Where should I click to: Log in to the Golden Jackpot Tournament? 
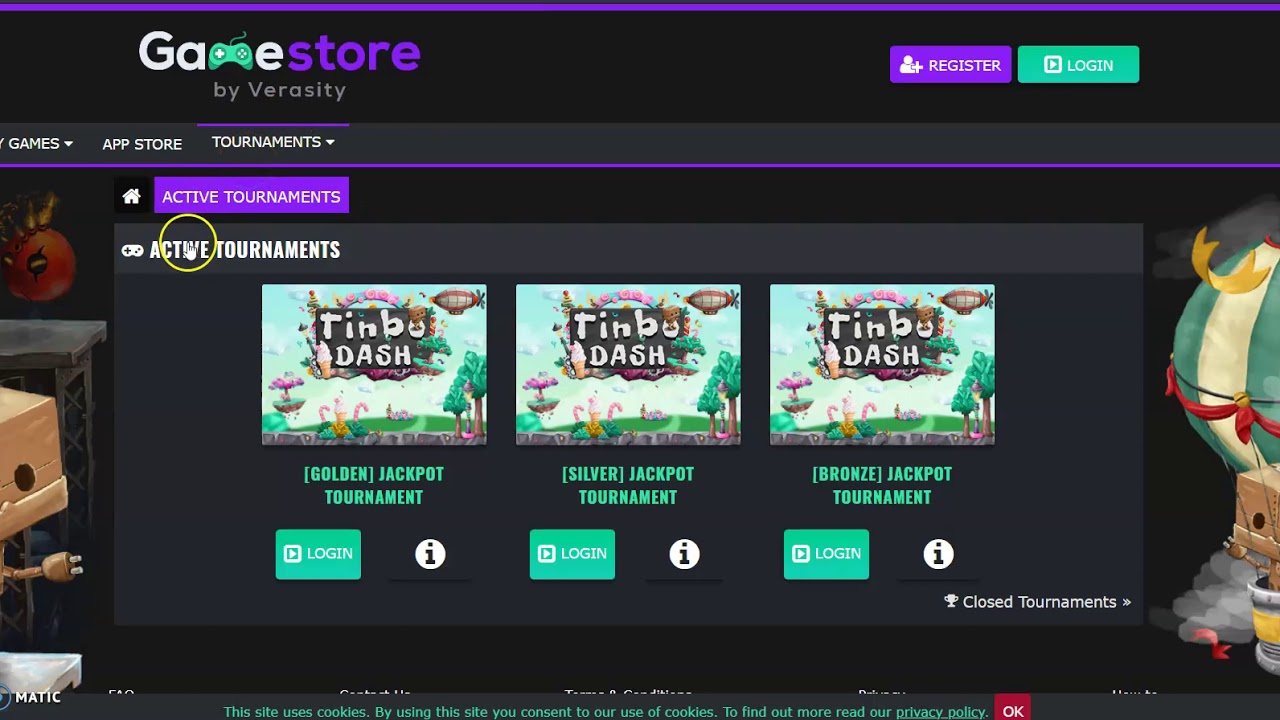coord(318,554)
